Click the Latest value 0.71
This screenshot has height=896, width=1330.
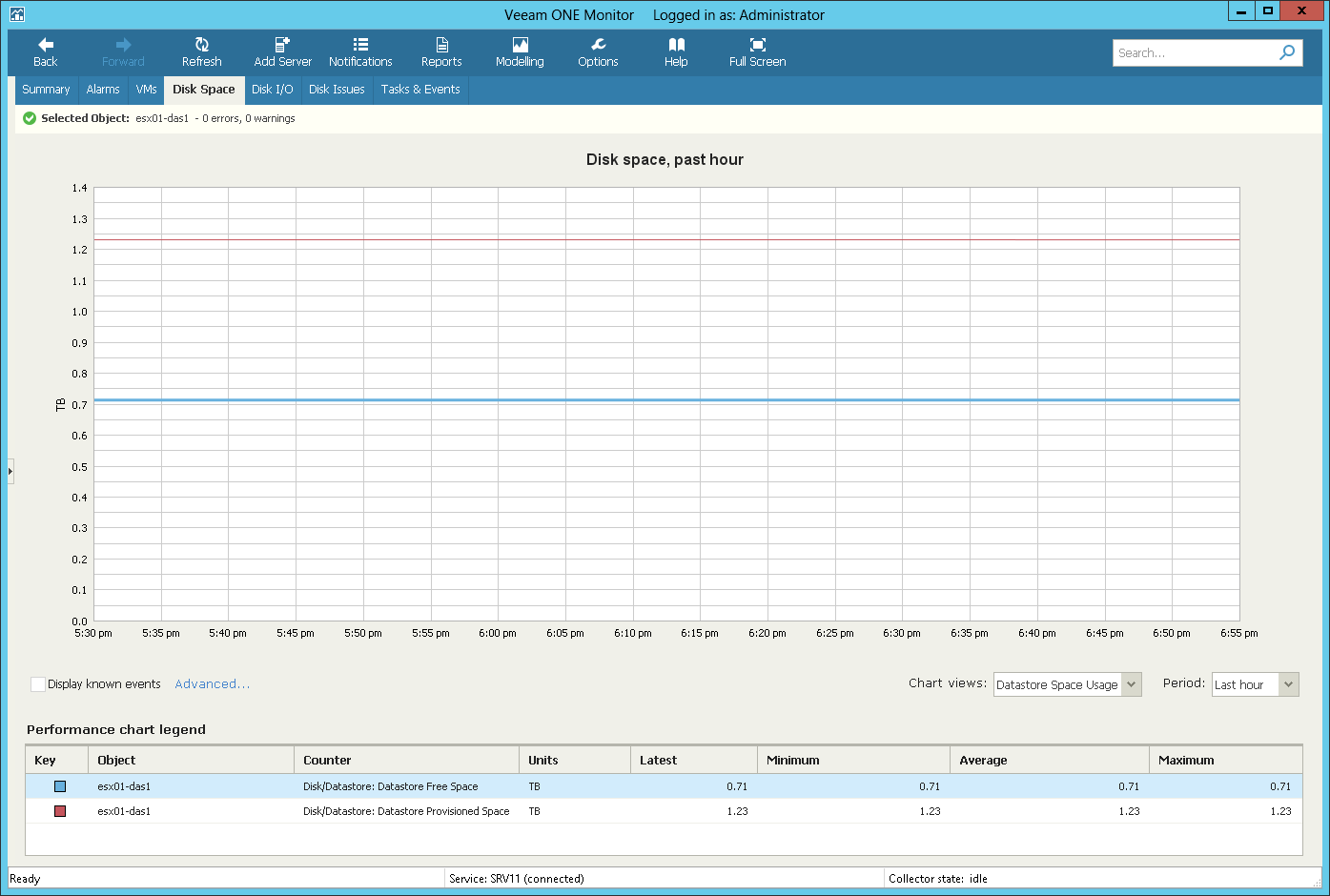click(737, 786)
